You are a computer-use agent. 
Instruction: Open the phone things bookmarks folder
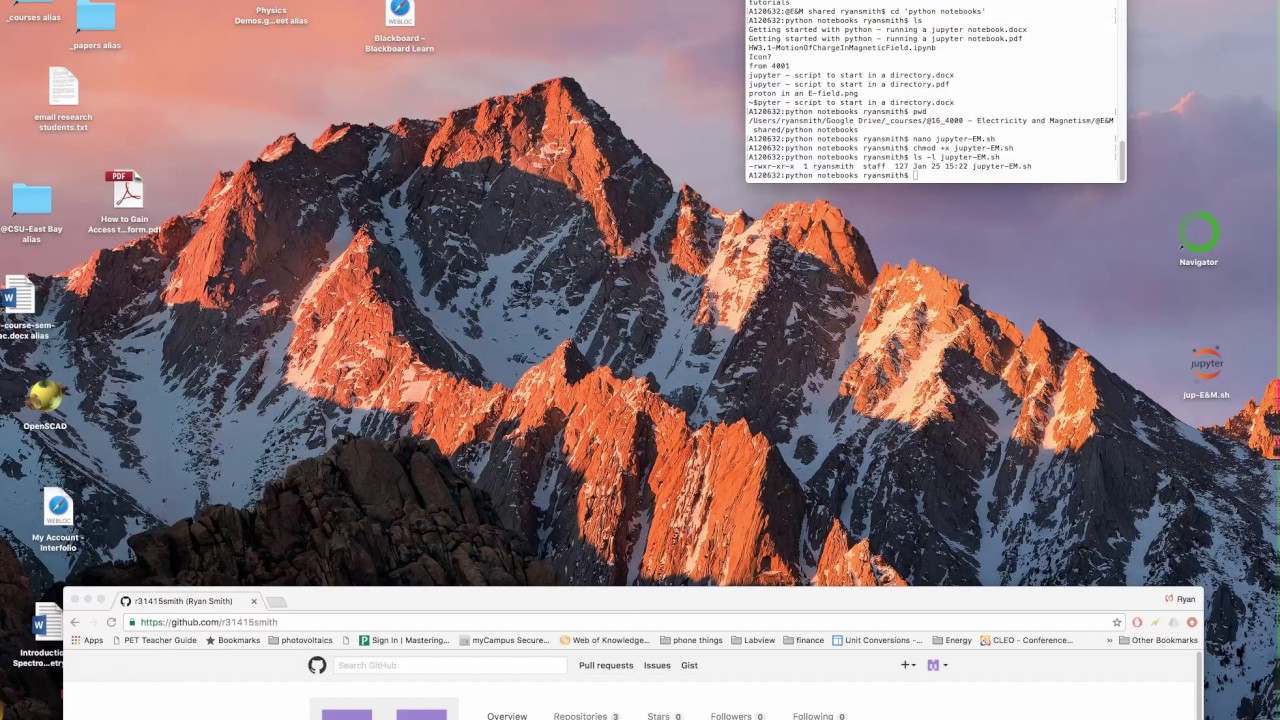(x=691, y=640)
